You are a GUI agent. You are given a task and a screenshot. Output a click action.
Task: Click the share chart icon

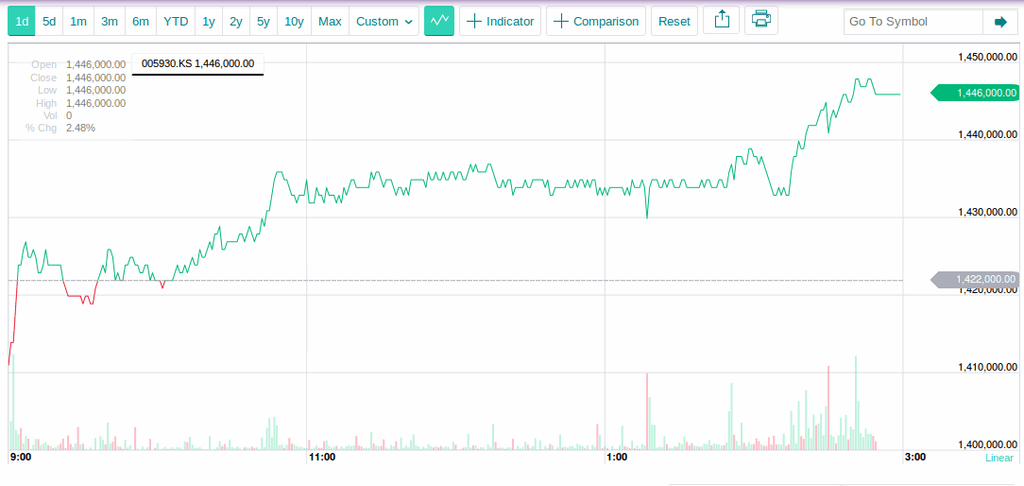point(721,21)
